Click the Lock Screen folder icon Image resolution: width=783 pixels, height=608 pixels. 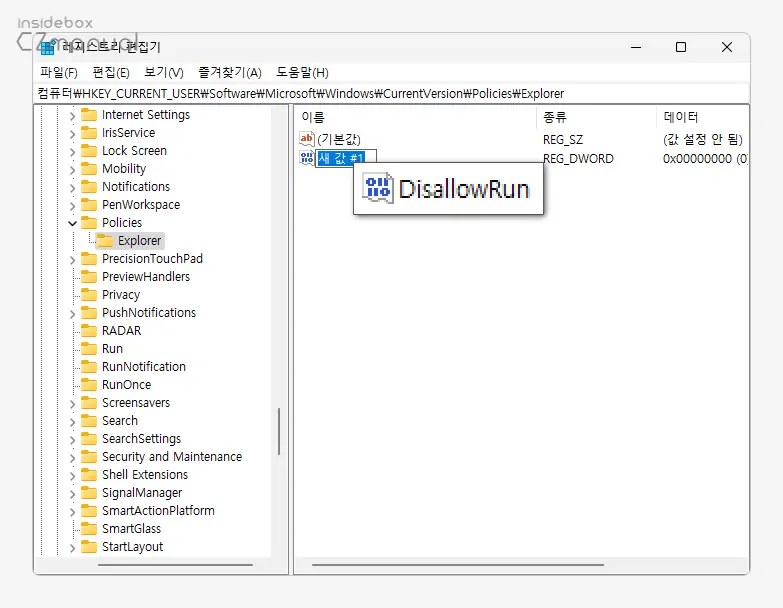click(x=89, y=151)
